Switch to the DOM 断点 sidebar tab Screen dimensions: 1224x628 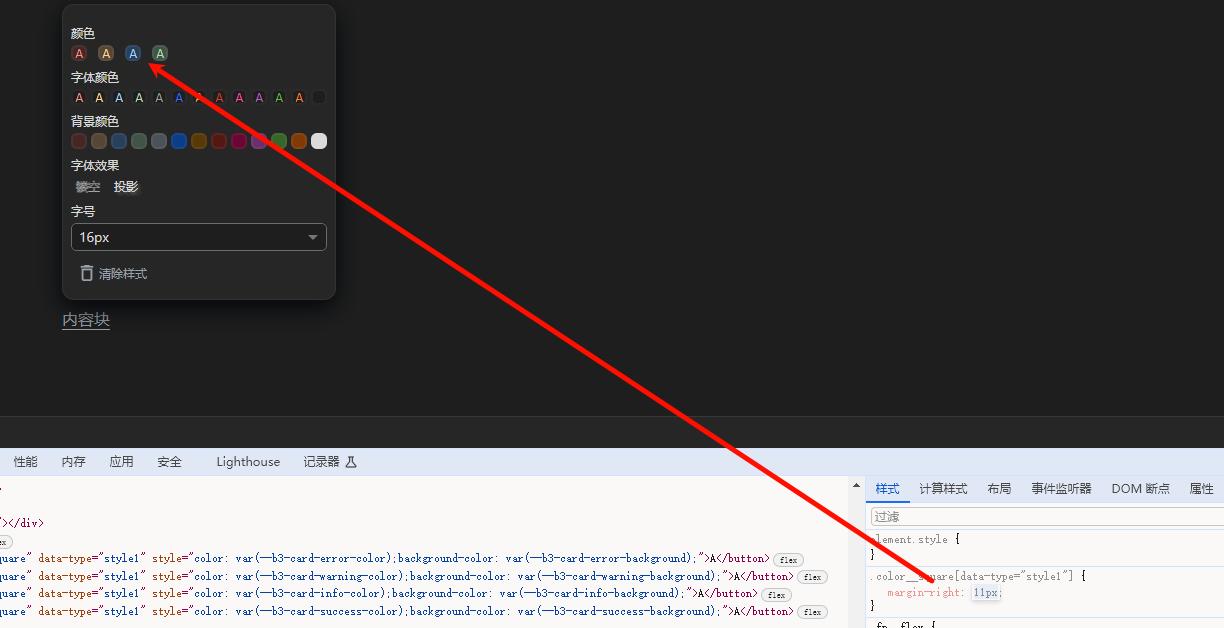point(1140,489)
